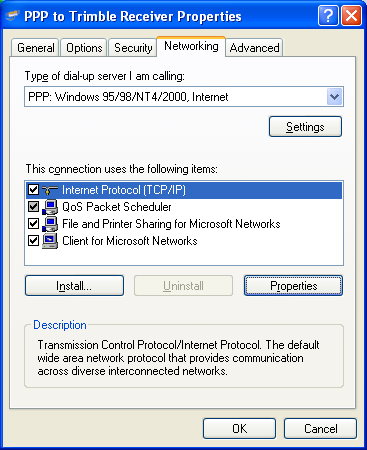
Task: Switch to the General tab
Action: tap(35, 48)
